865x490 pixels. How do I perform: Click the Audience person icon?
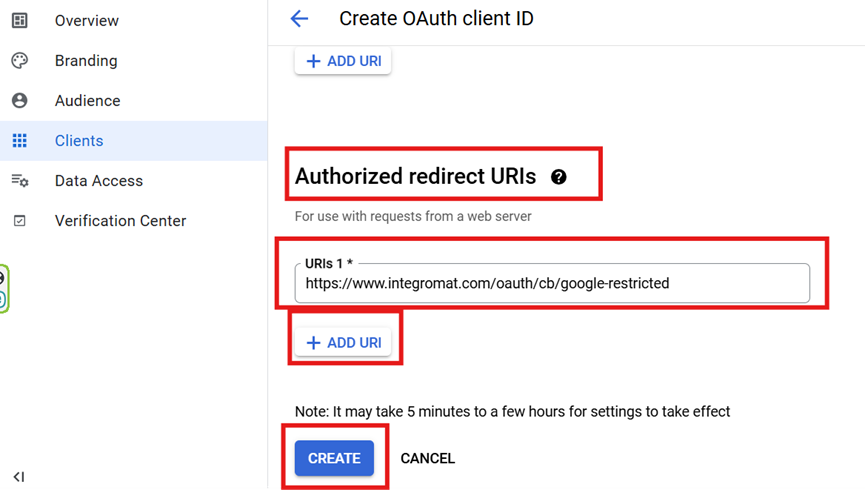[19, 101]
